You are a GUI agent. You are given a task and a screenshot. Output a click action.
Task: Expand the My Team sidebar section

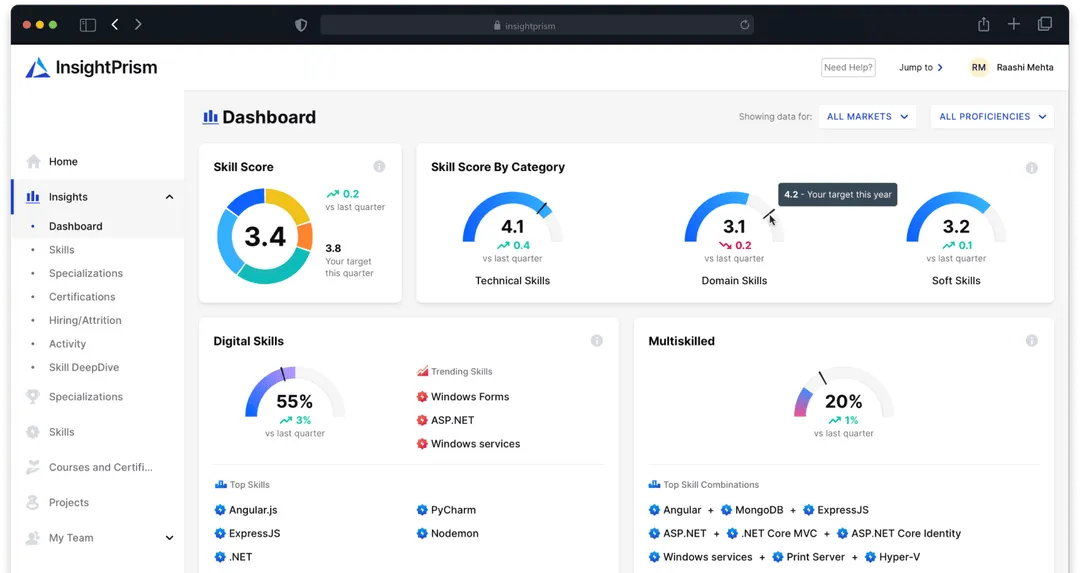[x=169, y=538]
